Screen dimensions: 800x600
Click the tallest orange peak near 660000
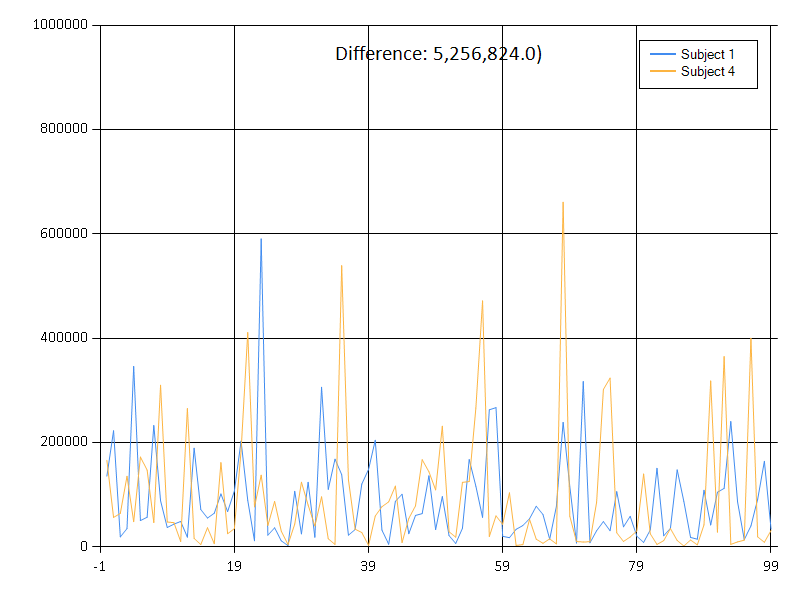pyautogui.click(x=563, y=202)
